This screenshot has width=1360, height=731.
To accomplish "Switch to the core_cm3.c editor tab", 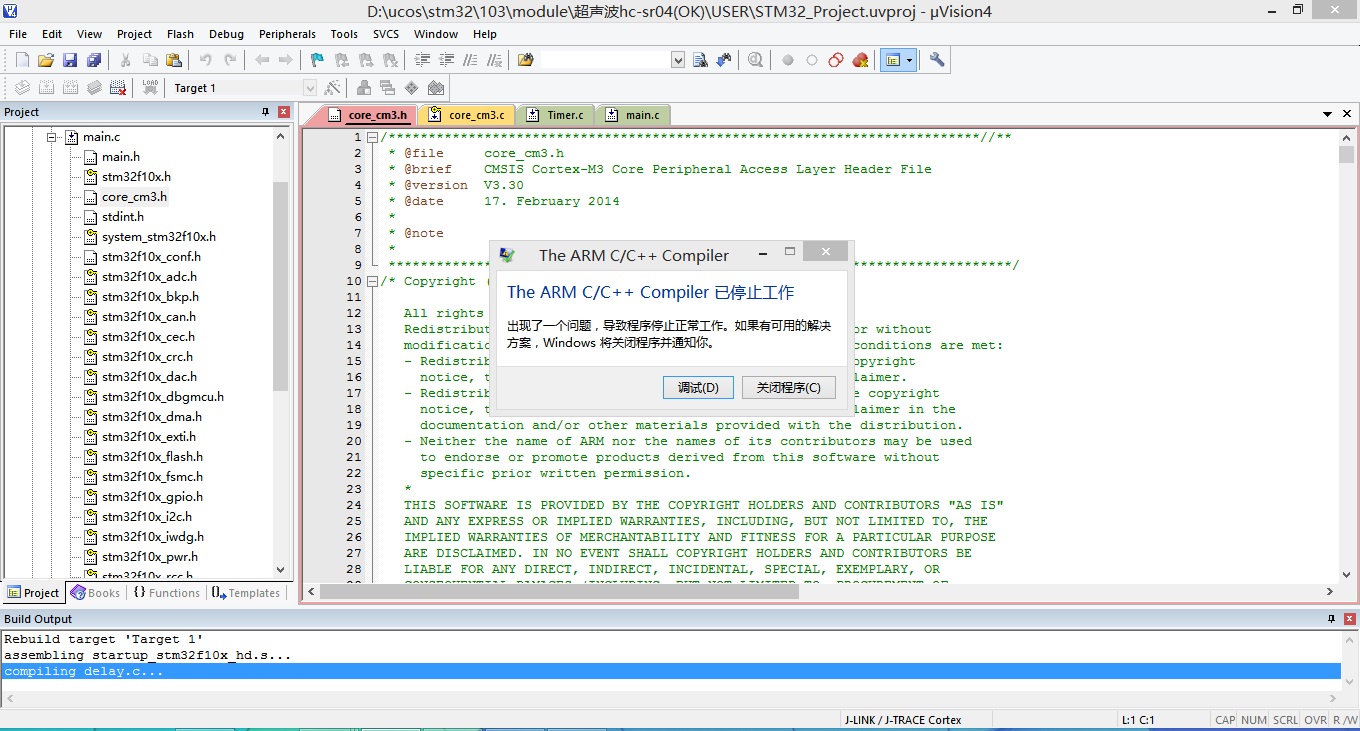I will 468,115.
